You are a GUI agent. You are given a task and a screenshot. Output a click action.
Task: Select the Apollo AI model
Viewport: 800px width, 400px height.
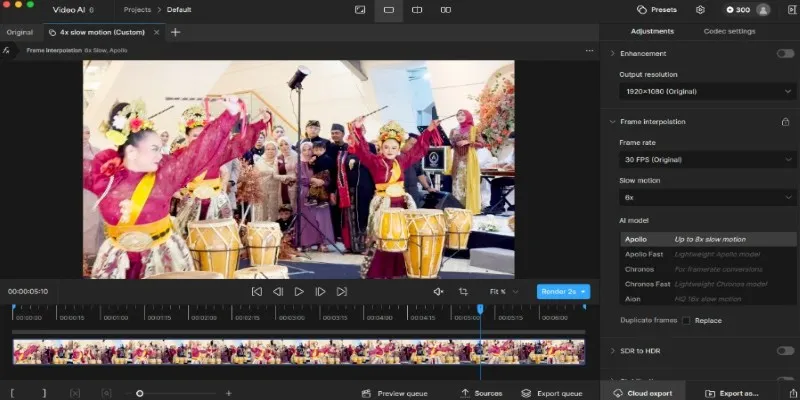708,239
